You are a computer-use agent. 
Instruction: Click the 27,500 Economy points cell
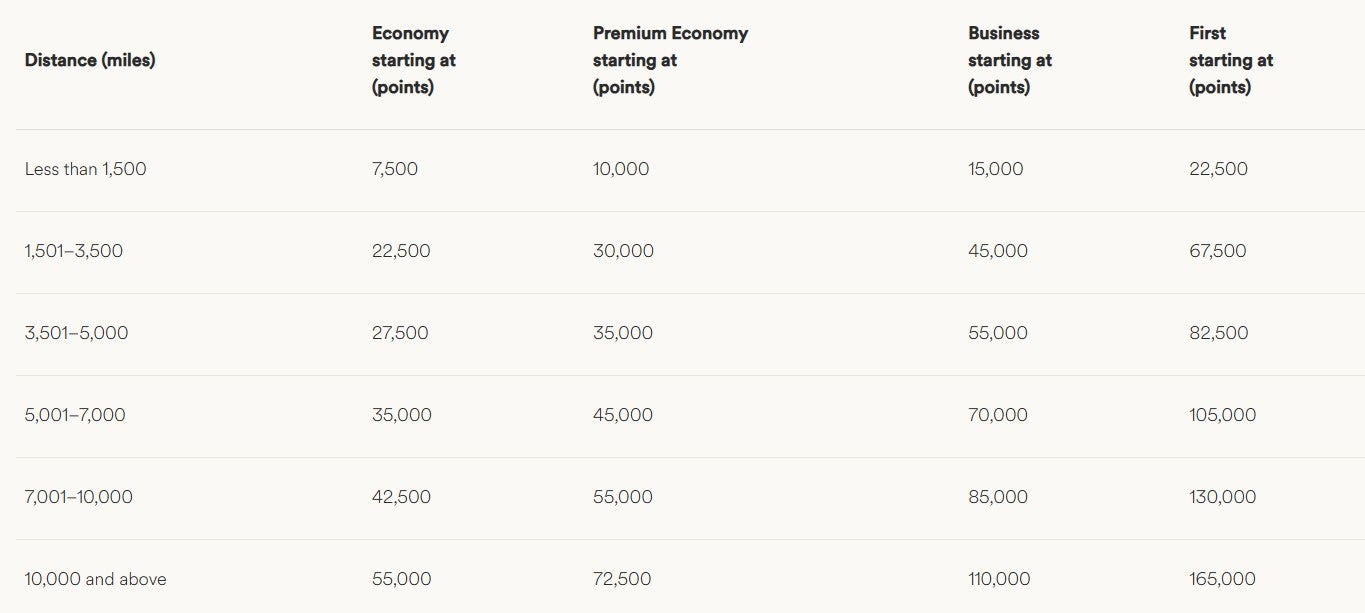pyautogui.click(x=400, y=333)
